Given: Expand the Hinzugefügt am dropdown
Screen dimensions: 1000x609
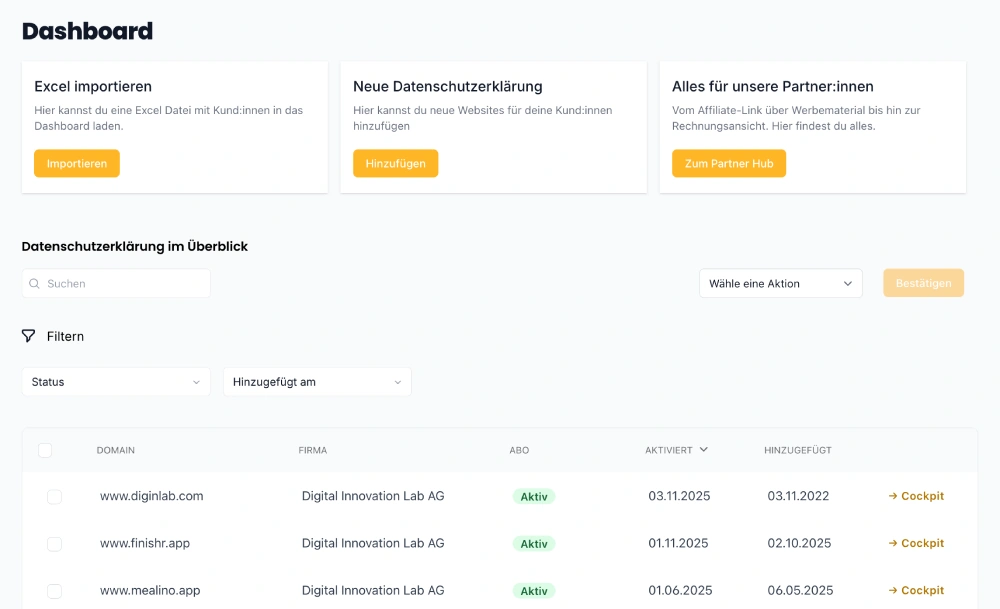Looking at the screenshot, I should (317, 382).
